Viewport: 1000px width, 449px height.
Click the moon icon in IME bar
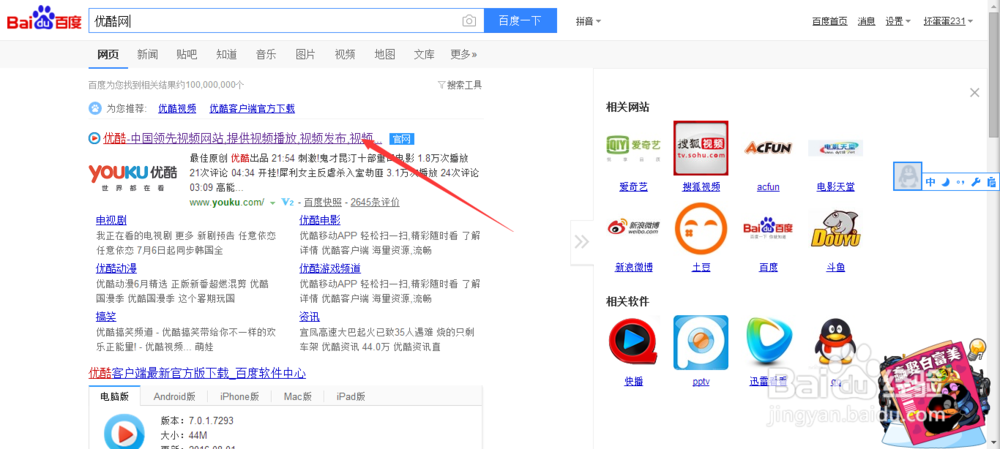point(946,182)
